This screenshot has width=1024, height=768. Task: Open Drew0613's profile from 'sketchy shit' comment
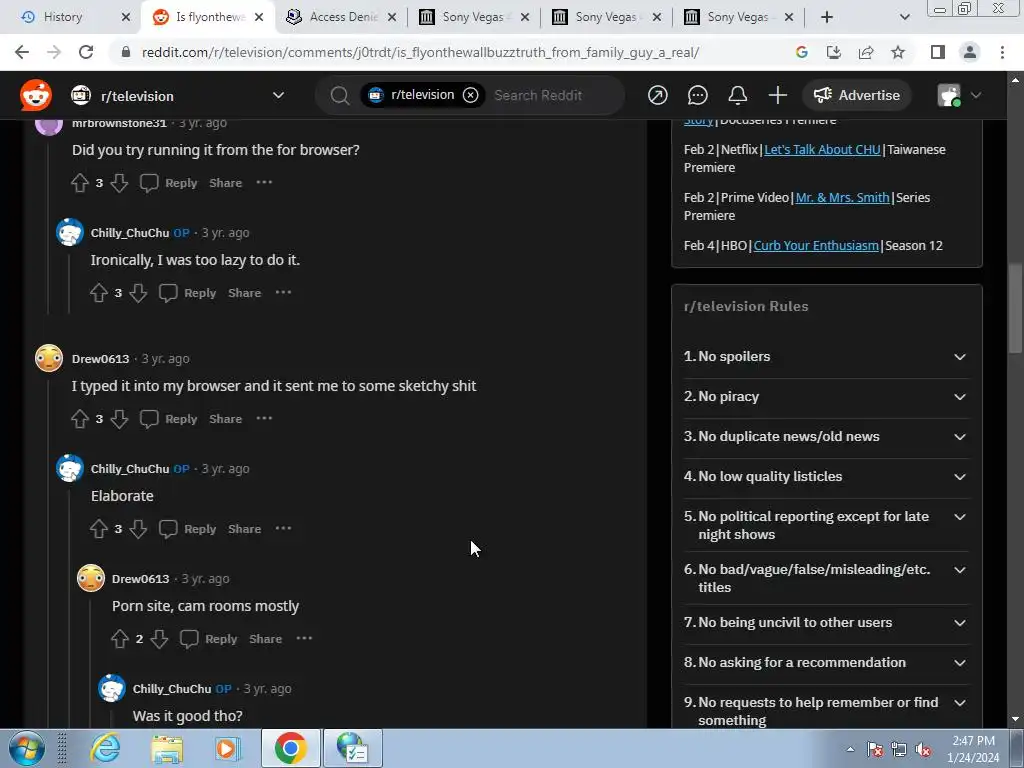coord(100,359)
